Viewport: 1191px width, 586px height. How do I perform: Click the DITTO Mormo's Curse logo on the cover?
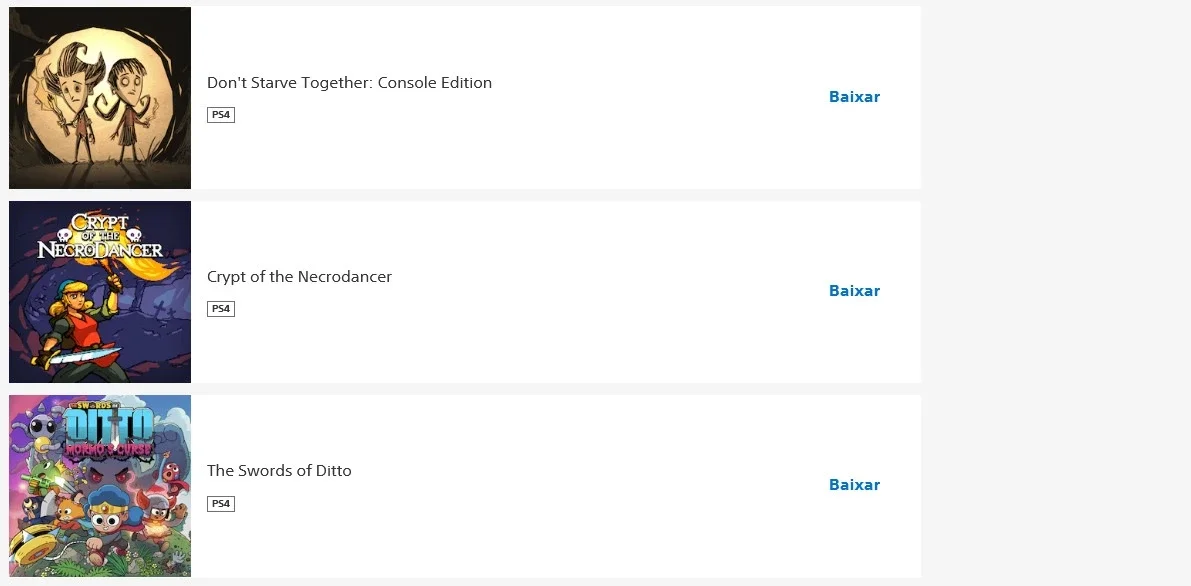[x=111, y=429]
